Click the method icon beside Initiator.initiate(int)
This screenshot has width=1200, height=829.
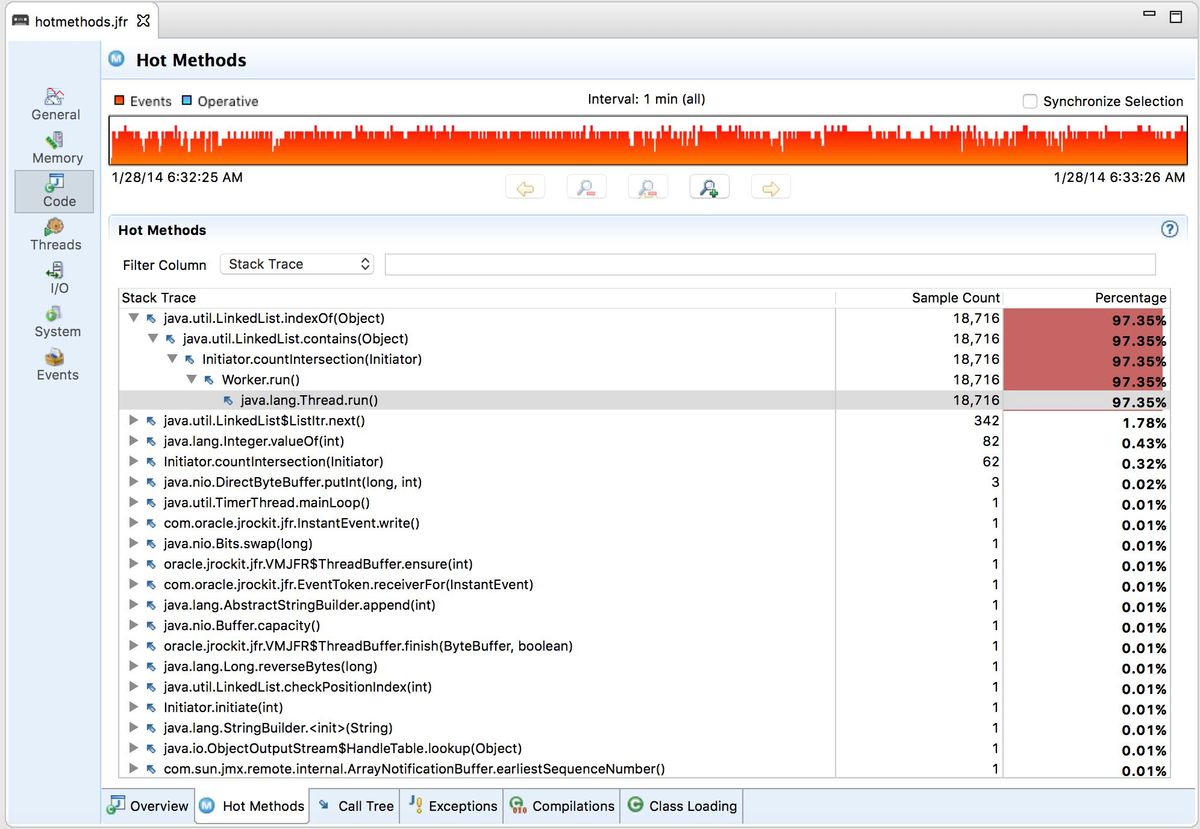pyautogui.click(x=151, y=707)
